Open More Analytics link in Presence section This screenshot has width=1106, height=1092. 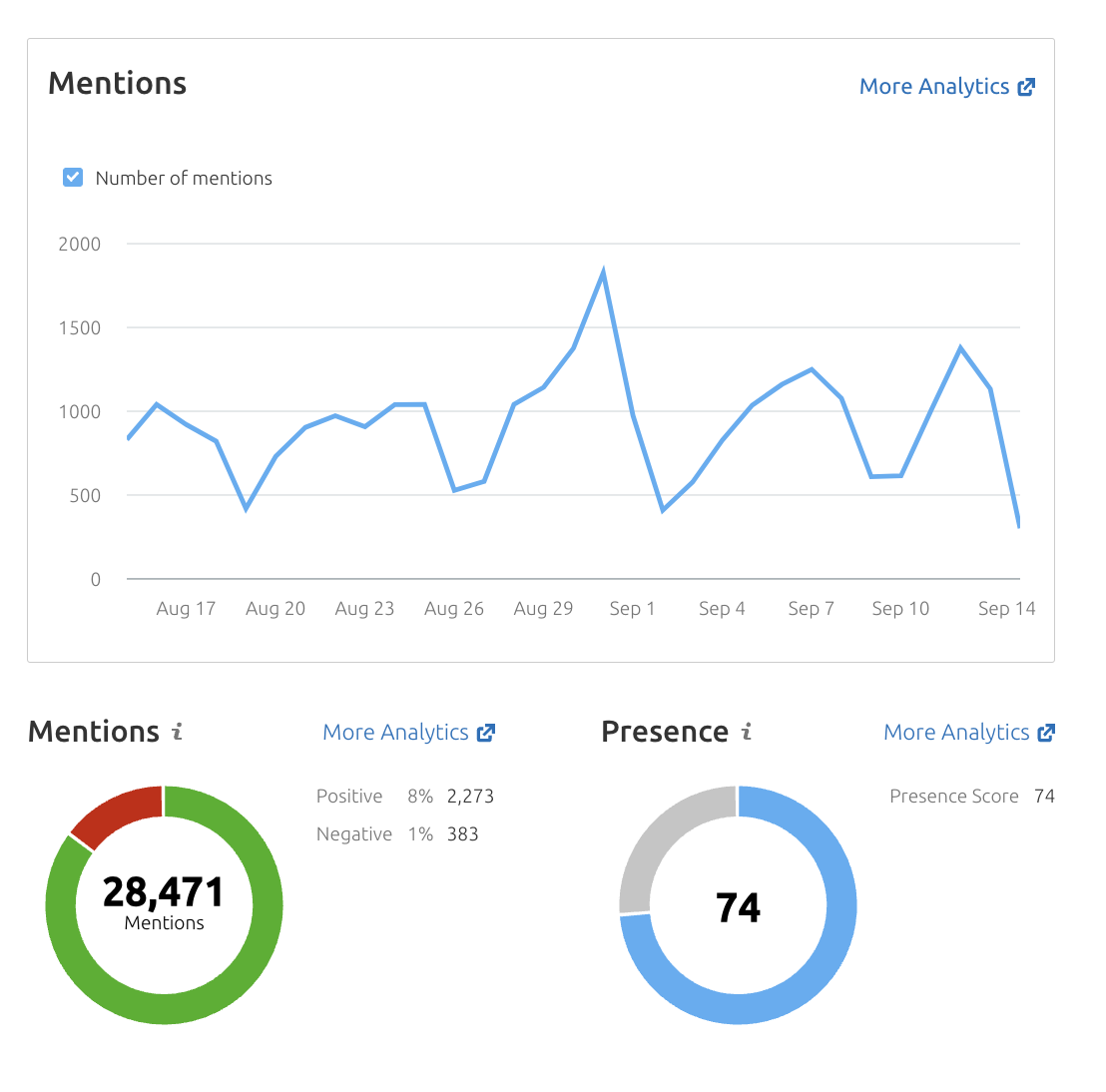(955, 733)
